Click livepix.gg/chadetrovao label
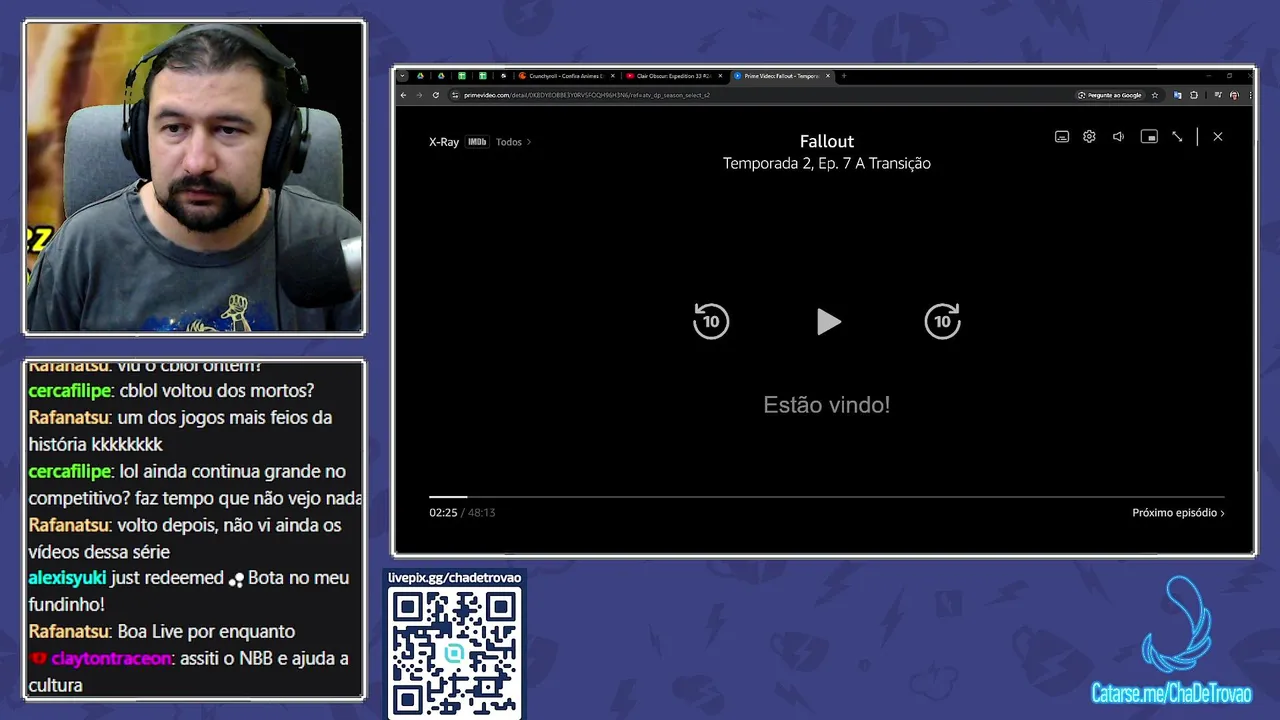The image size is (1280, 720). (x=455, y=578)
